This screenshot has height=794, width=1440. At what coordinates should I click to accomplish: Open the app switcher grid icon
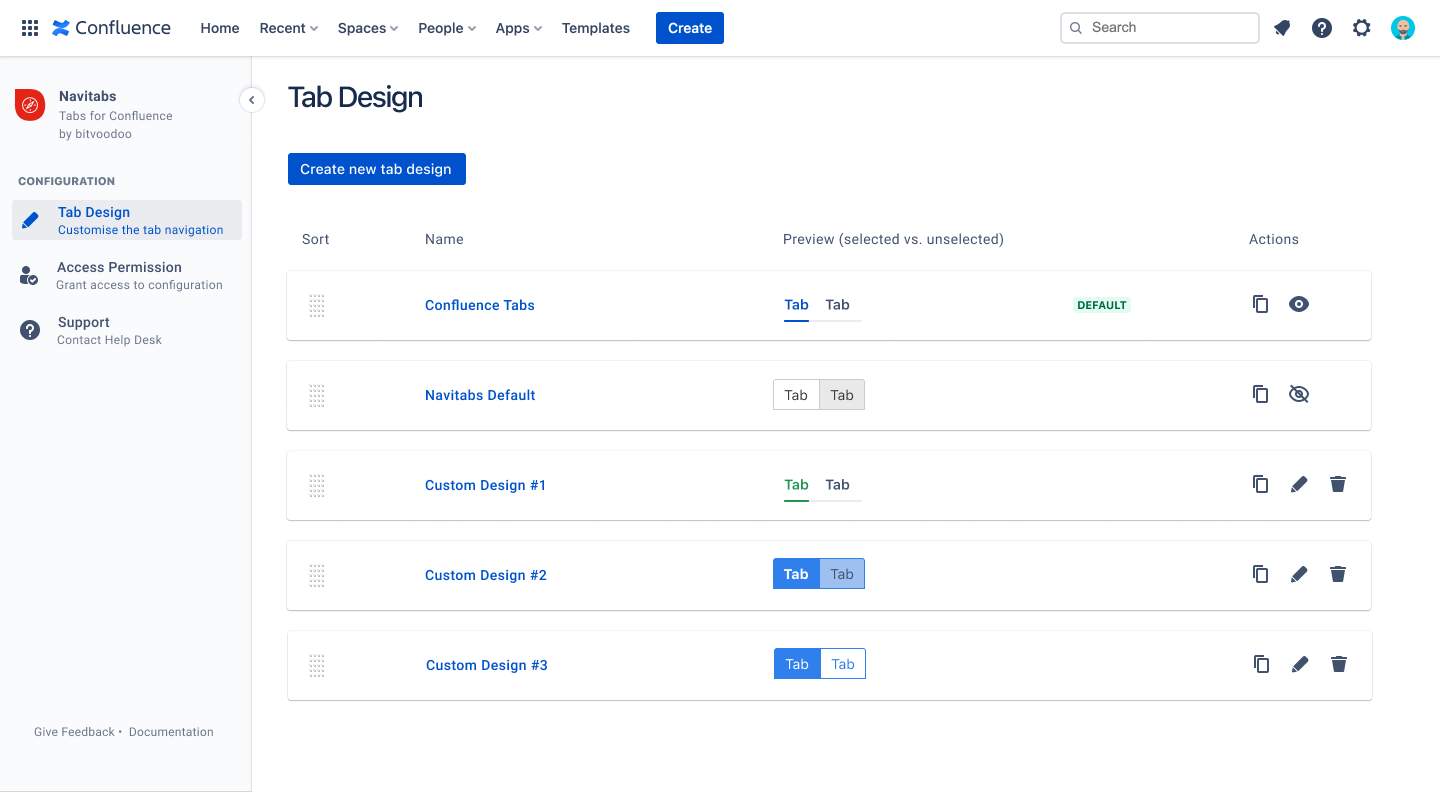(30, 28)
